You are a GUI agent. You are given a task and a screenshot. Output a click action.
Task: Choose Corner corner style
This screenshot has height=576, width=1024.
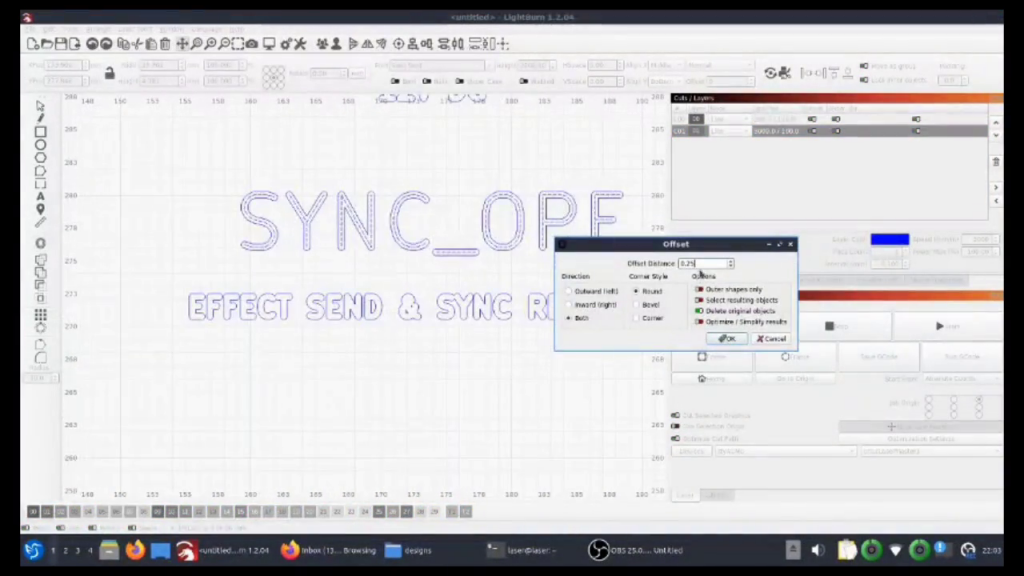pyautogui.click(x=648, y=318)
